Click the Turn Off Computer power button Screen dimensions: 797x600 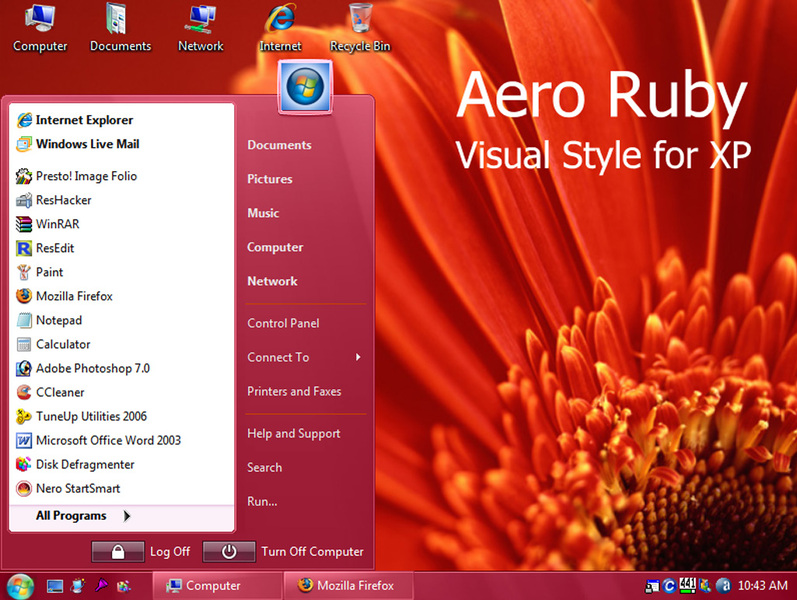(x=229, y=552)
